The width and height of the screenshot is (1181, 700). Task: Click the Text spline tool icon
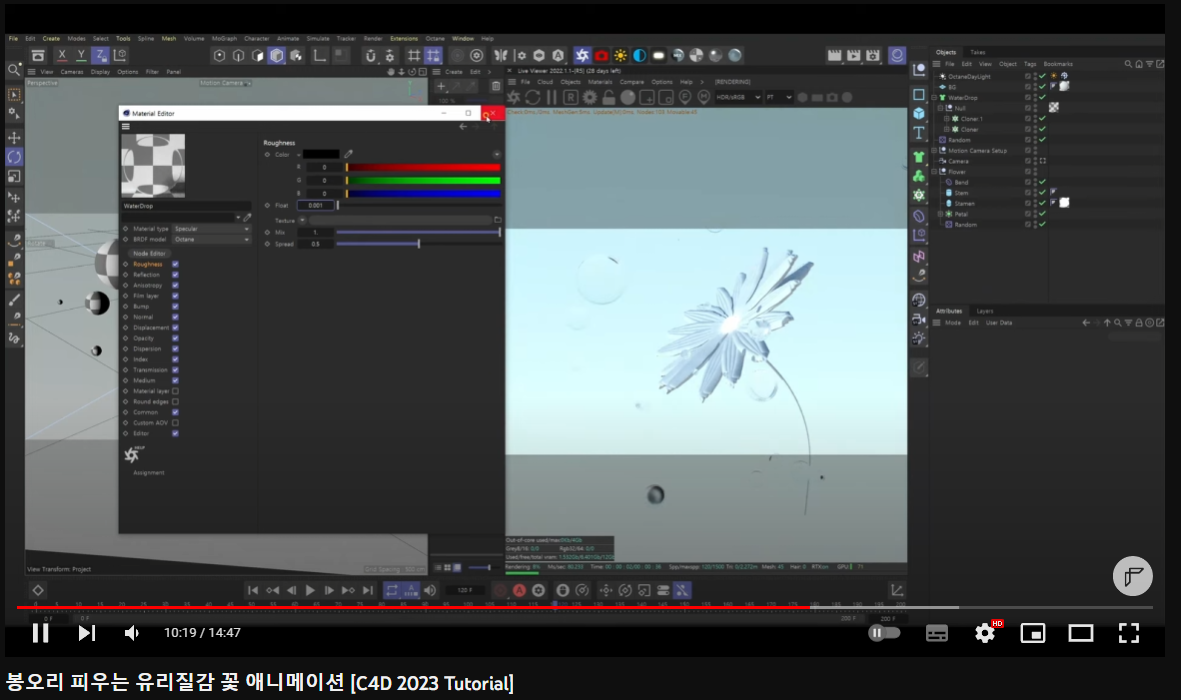pyautogui.click(x=919, y=134)
